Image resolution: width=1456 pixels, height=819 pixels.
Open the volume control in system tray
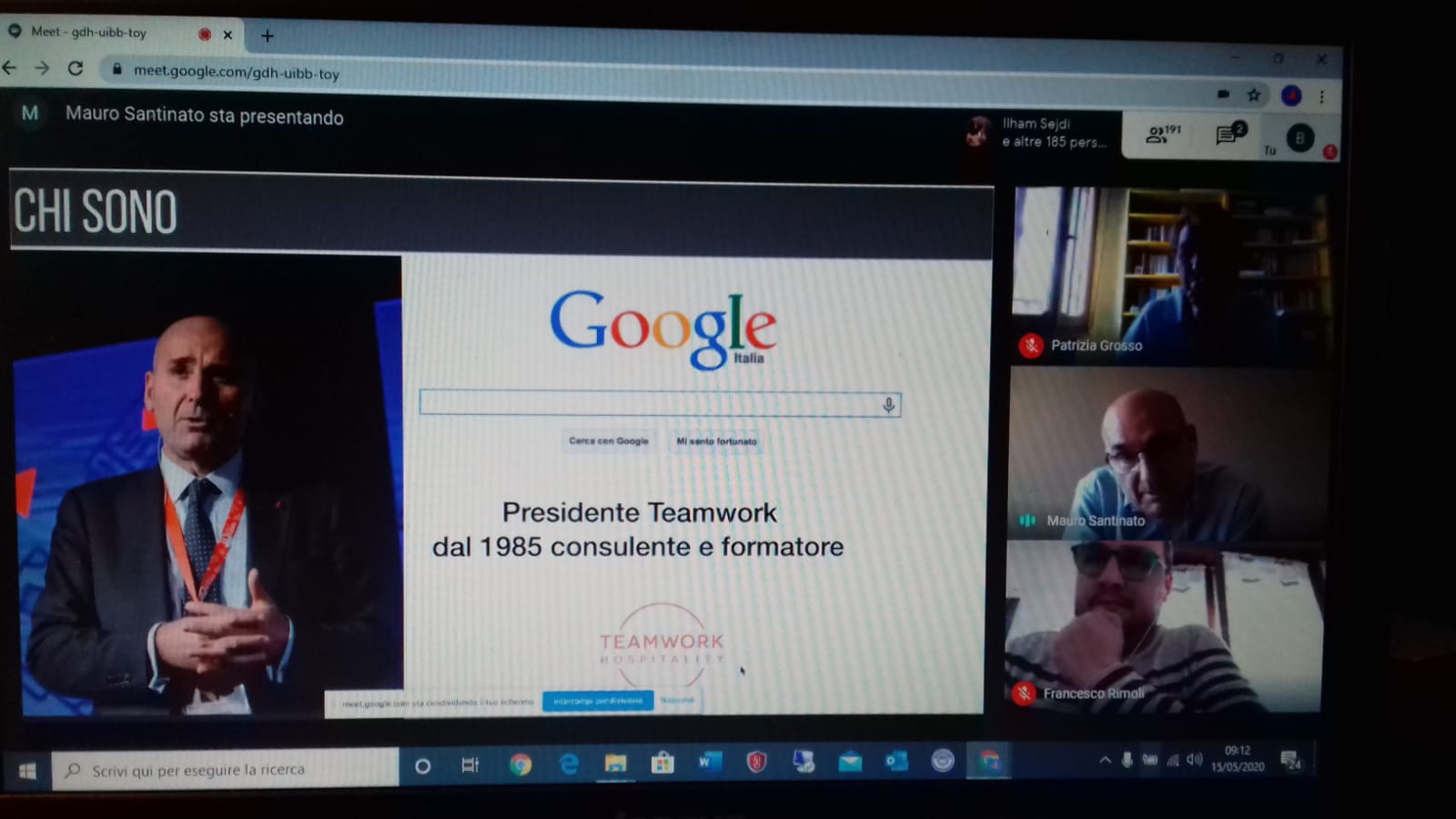pyautogui.click(x=1195, y=760)
